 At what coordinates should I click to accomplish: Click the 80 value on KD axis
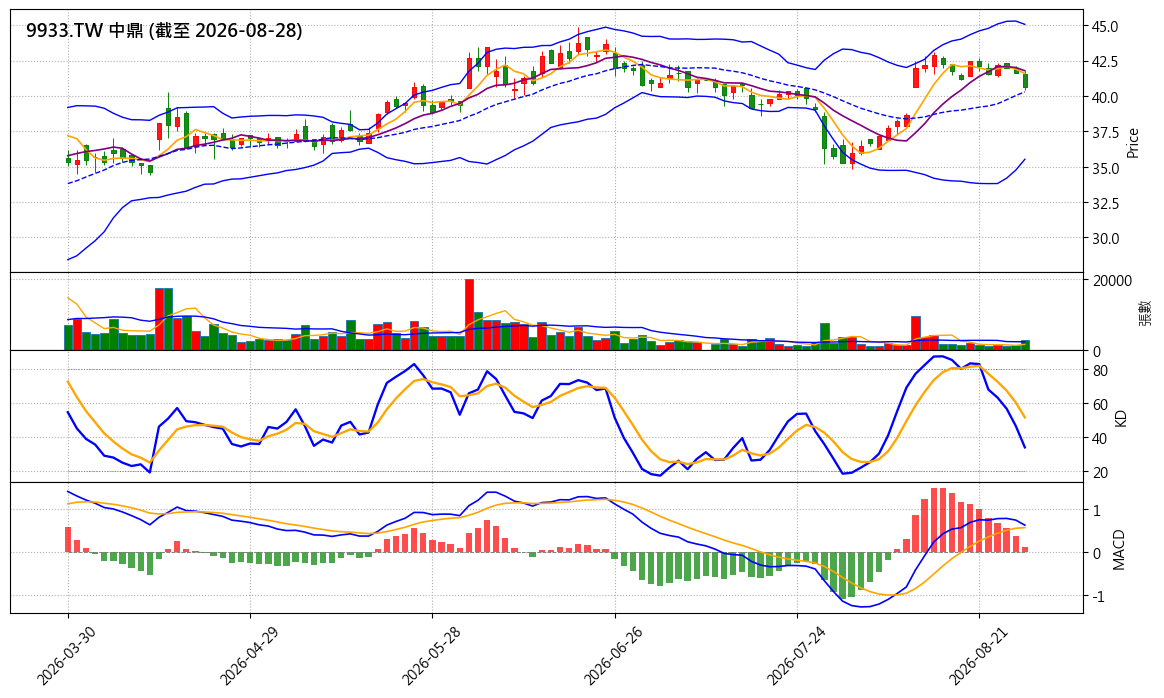pos(1099,371)
